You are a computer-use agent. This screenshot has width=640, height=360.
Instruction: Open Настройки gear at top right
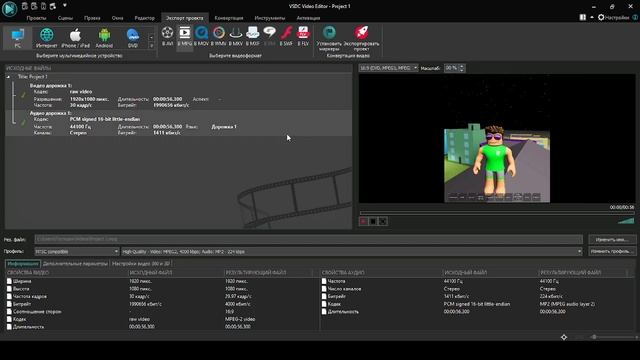613,18
